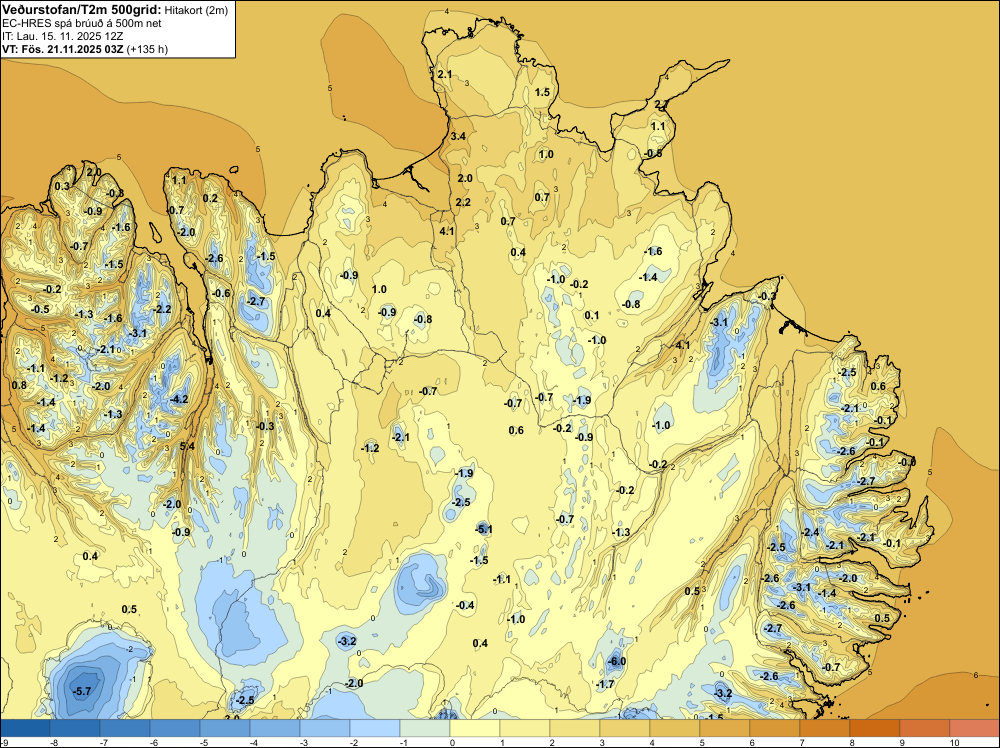This screenshot has width=1000, height=748.
Task: Select the legend swatch between 1 and 2
Action: (x=525, y=728)
